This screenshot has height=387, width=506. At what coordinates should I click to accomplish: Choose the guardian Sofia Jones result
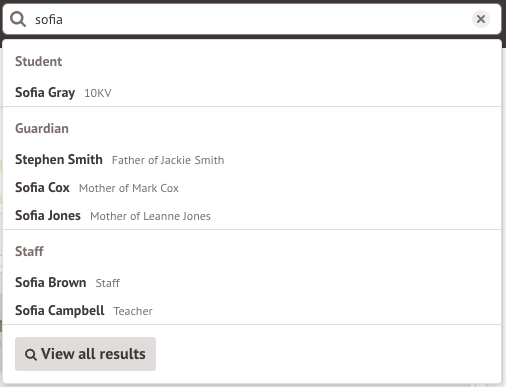(252, 216)
